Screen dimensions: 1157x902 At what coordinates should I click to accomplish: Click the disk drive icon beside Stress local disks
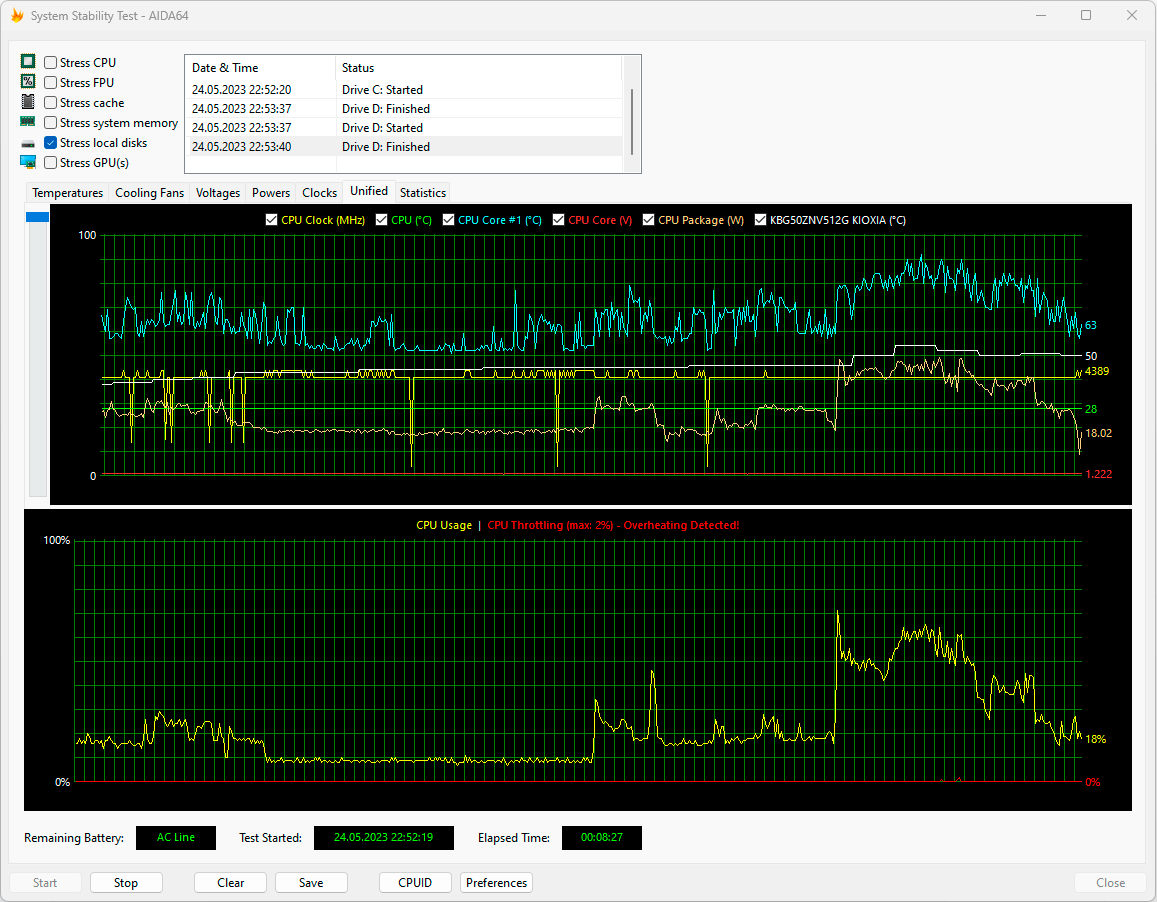pyautogui.click(x=28, y=143)
